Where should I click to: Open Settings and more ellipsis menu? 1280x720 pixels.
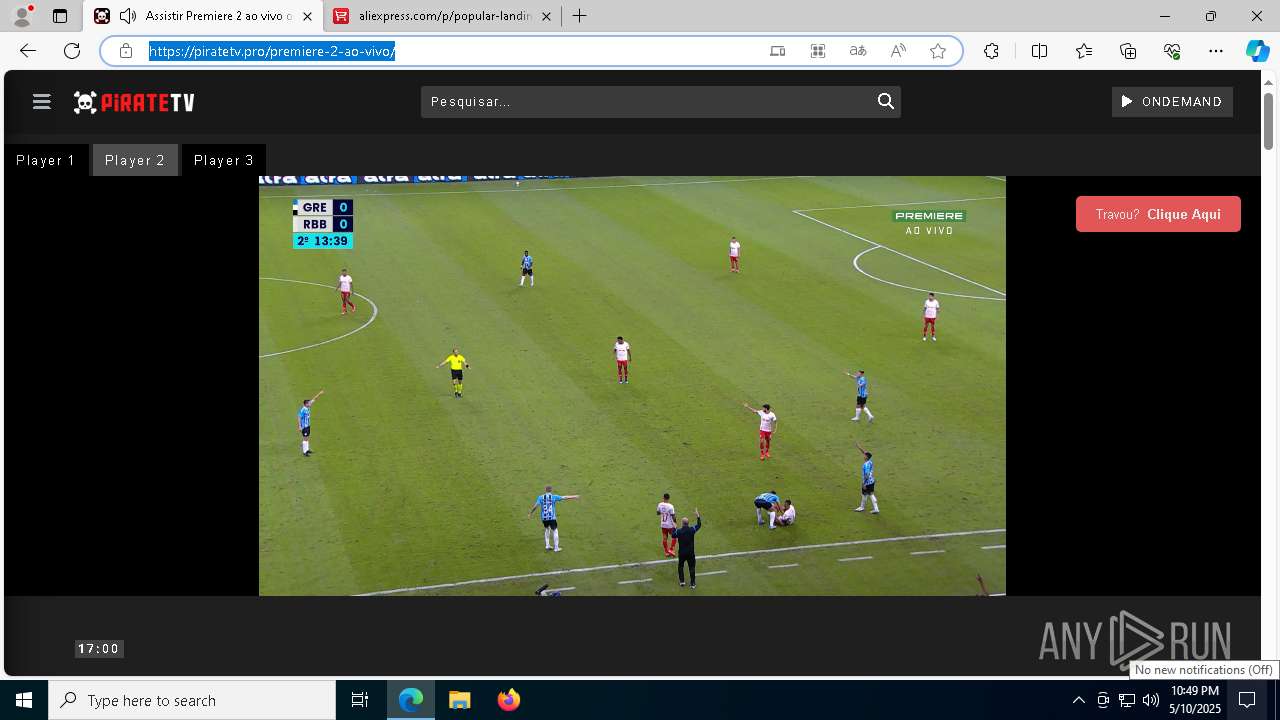(x=1216, y=51)
